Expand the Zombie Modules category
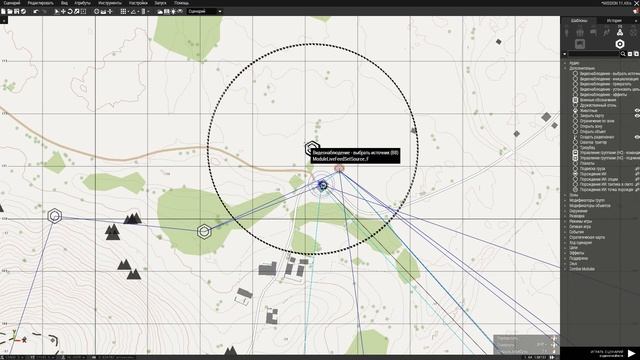Screen dimensions: 640x360 pyautogui.click(x=565, y=269)
